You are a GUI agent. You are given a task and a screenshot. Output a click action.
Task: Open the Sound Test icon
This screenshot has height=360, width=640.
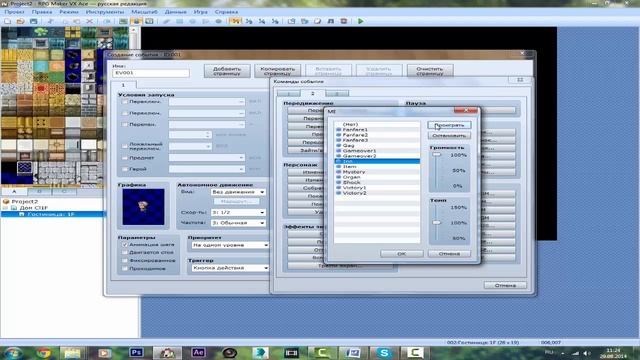click(x=331, y=21)
